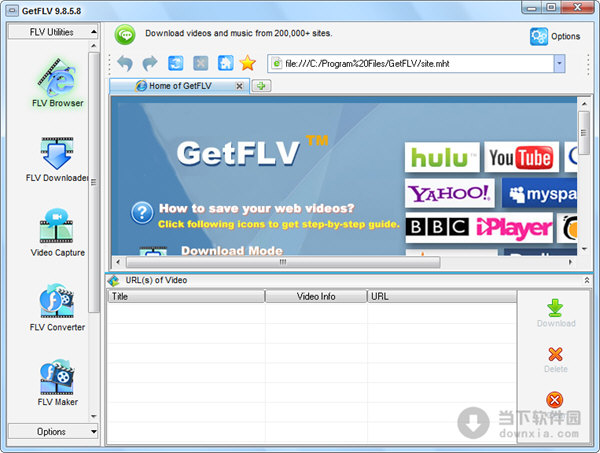Stop loading the page

tap(201, 63)
